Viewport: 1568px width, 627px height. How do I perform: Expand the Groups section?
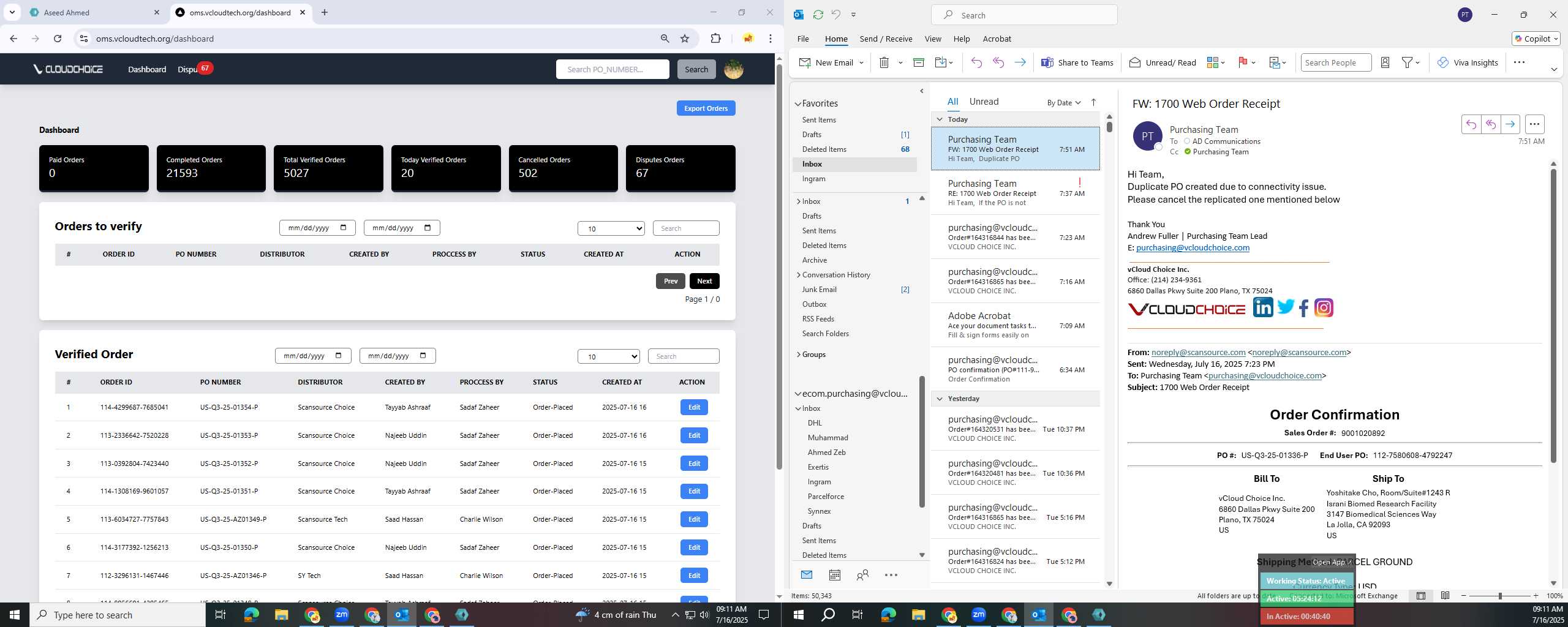point(799,355)
